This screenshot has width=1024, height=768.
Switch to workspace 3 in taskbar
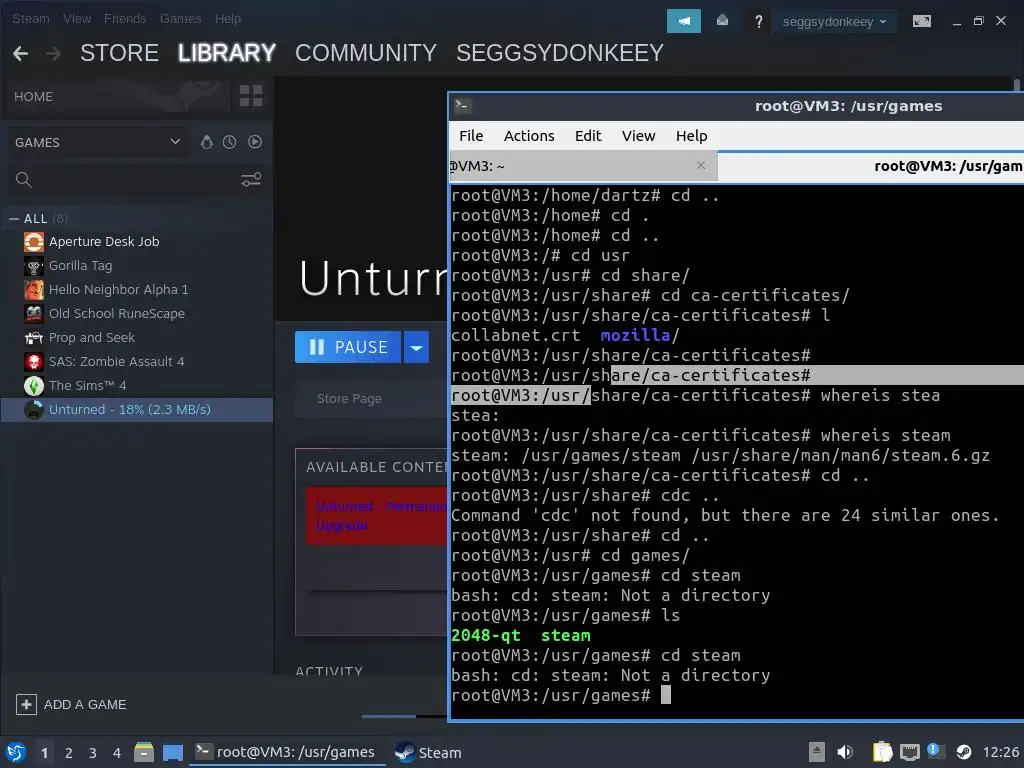[93, 753]
